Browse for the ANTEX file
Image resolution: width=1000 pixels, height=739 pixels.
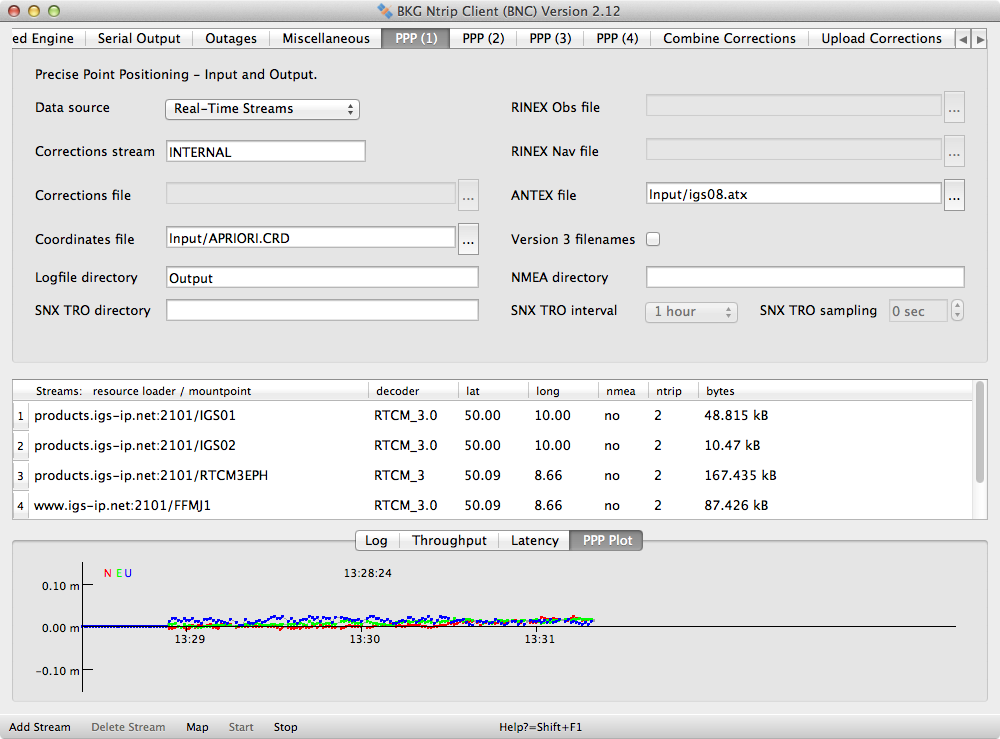pyautogui.click(x=954, y=196)
